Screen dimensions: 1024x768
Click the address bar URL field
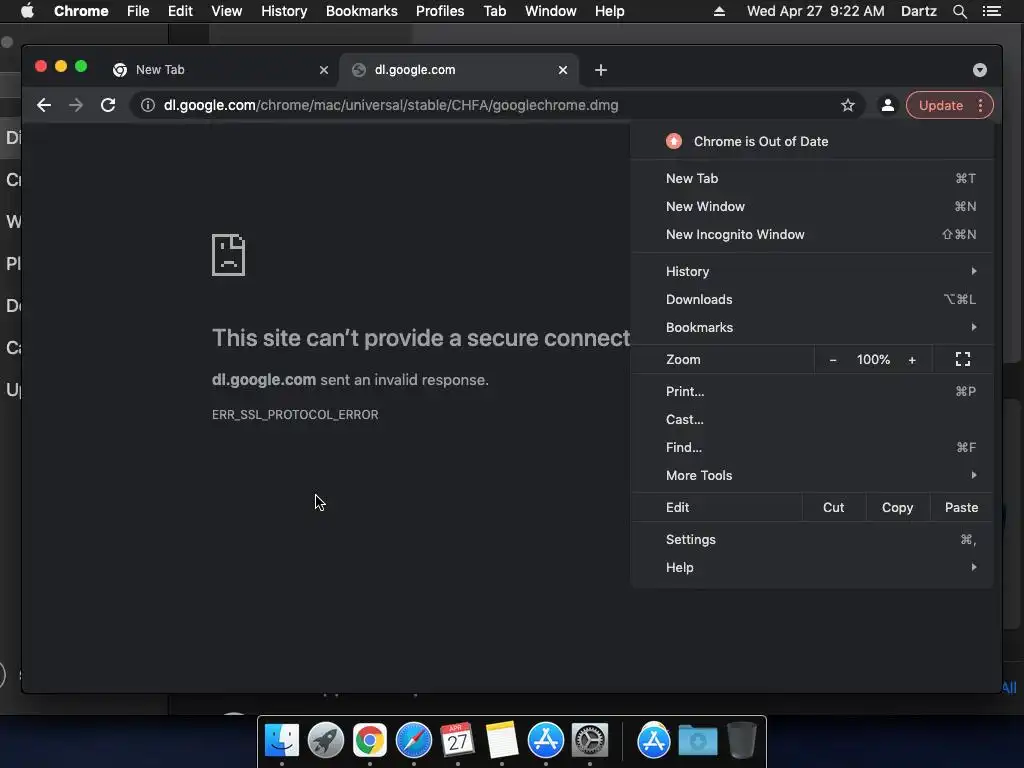click(496, 105)
